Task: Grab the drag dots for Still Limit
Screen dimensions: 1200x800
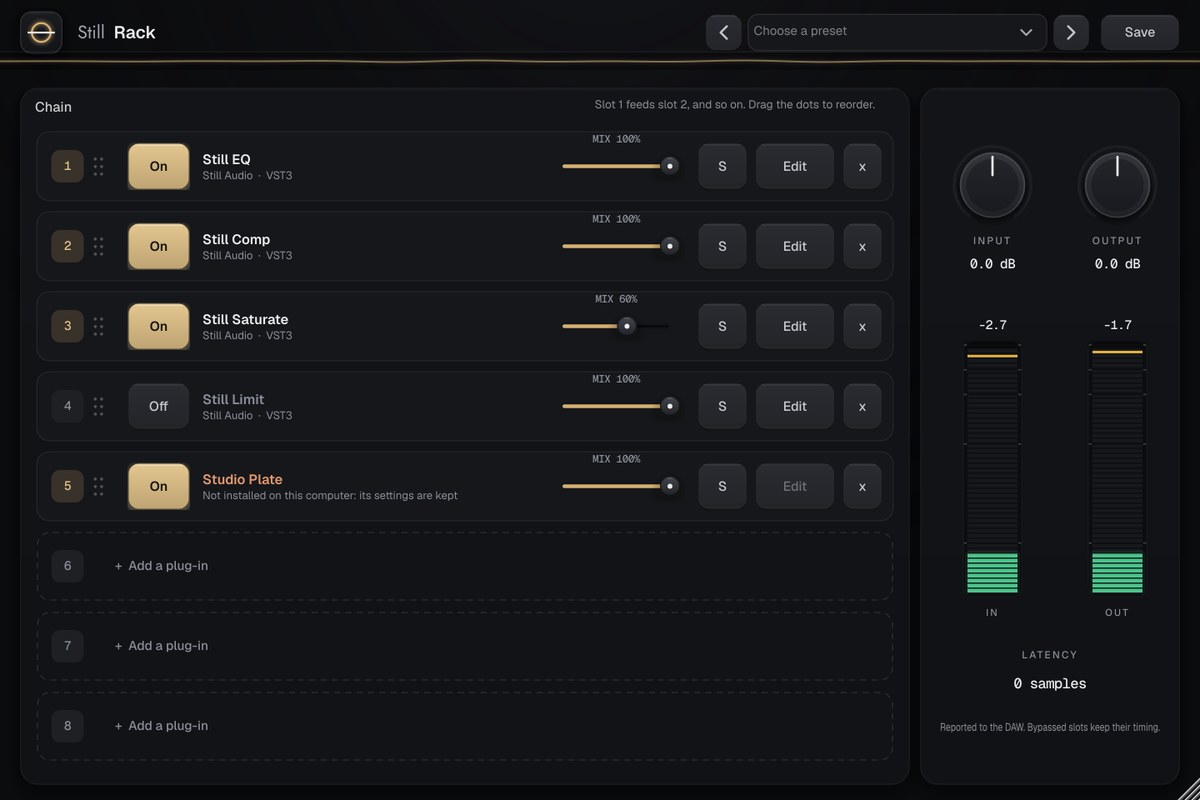Action: [x=98, y=406]
